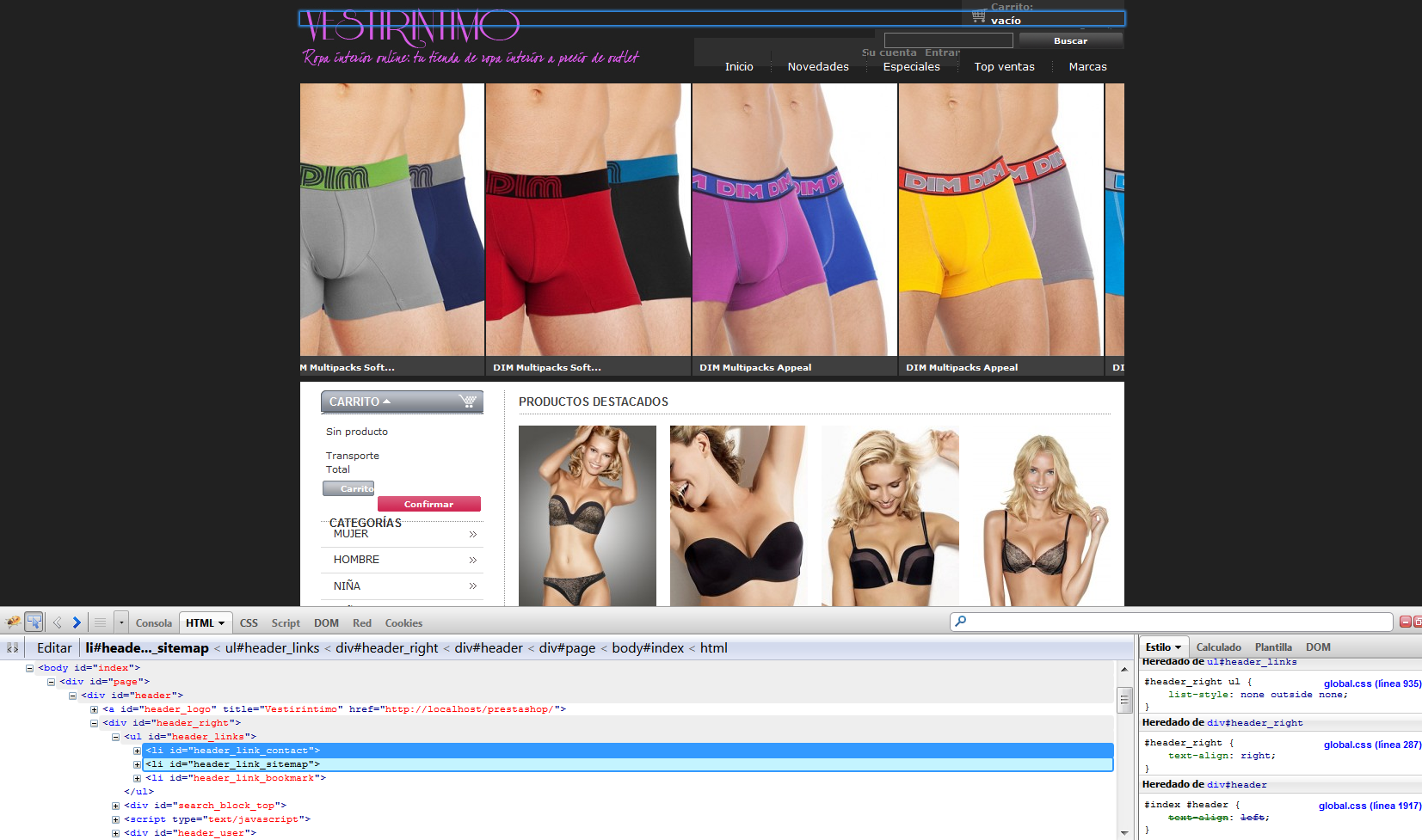Viewport: 1422px width, 840px height.
Task: Collapse the div id="header" node
Action: click(x=72, y=696)
